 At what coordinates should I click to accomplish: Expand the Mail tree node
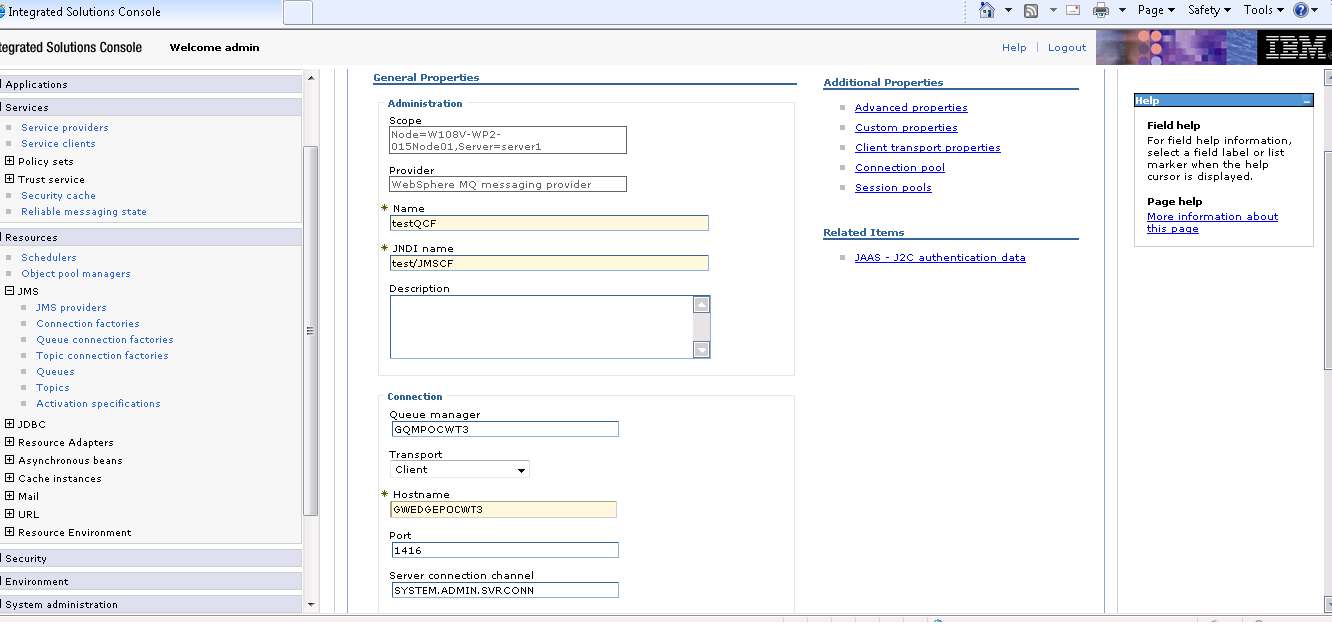coord(10,496)
